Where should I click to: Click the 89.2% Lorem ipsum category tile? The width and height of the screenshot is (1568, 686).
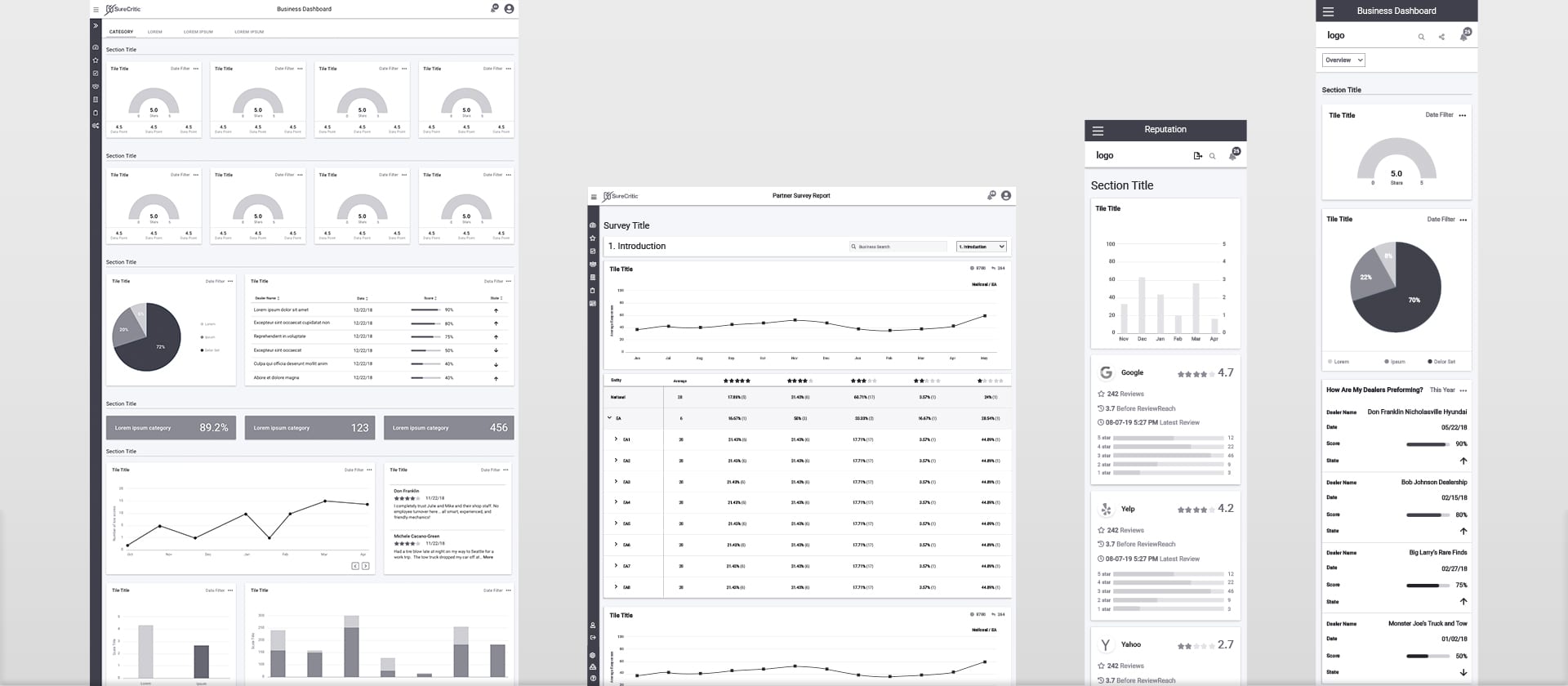(171, 428)
